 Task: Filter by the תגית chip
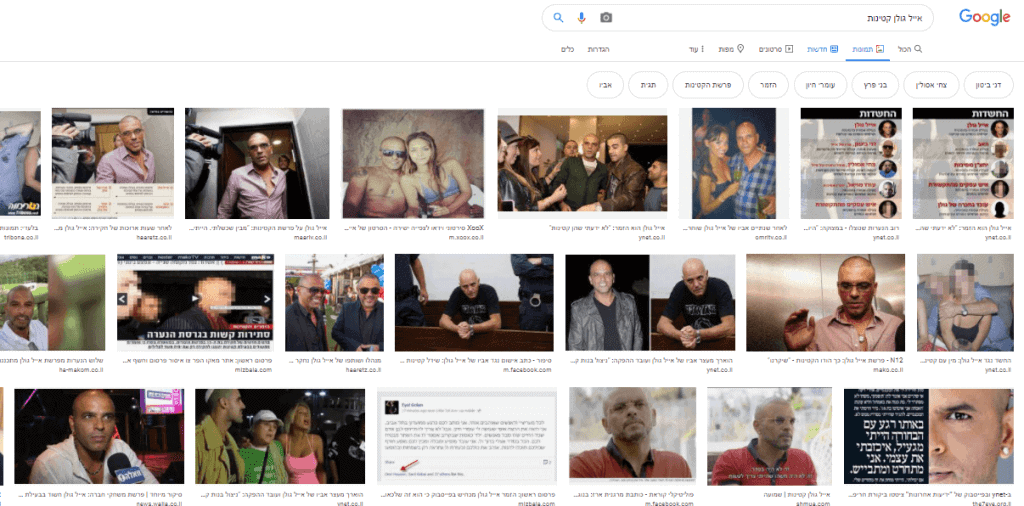(648, 85)
